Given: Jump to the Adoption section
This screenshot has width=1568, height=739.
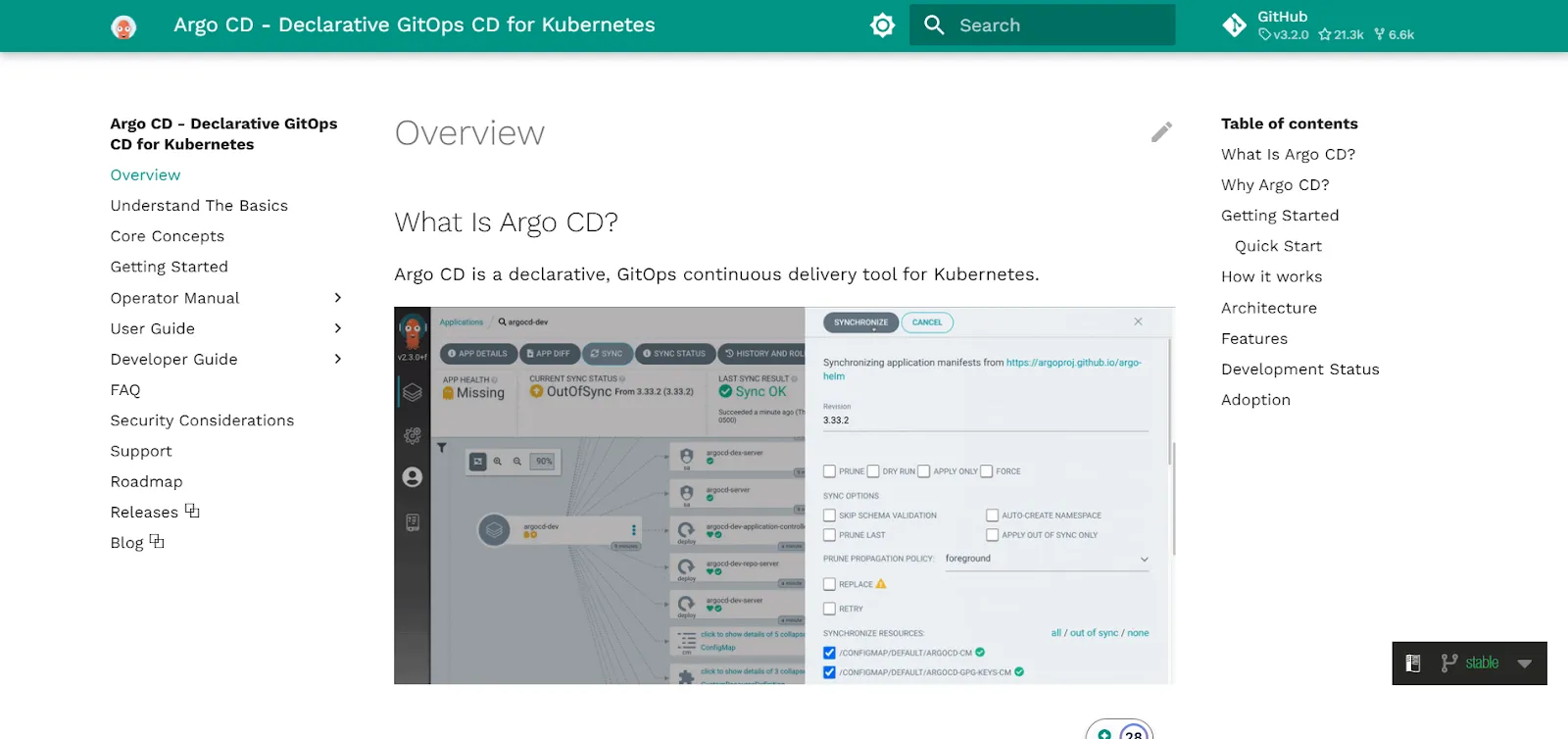Looking at the screenshot, I should [x=1255, y=400].
